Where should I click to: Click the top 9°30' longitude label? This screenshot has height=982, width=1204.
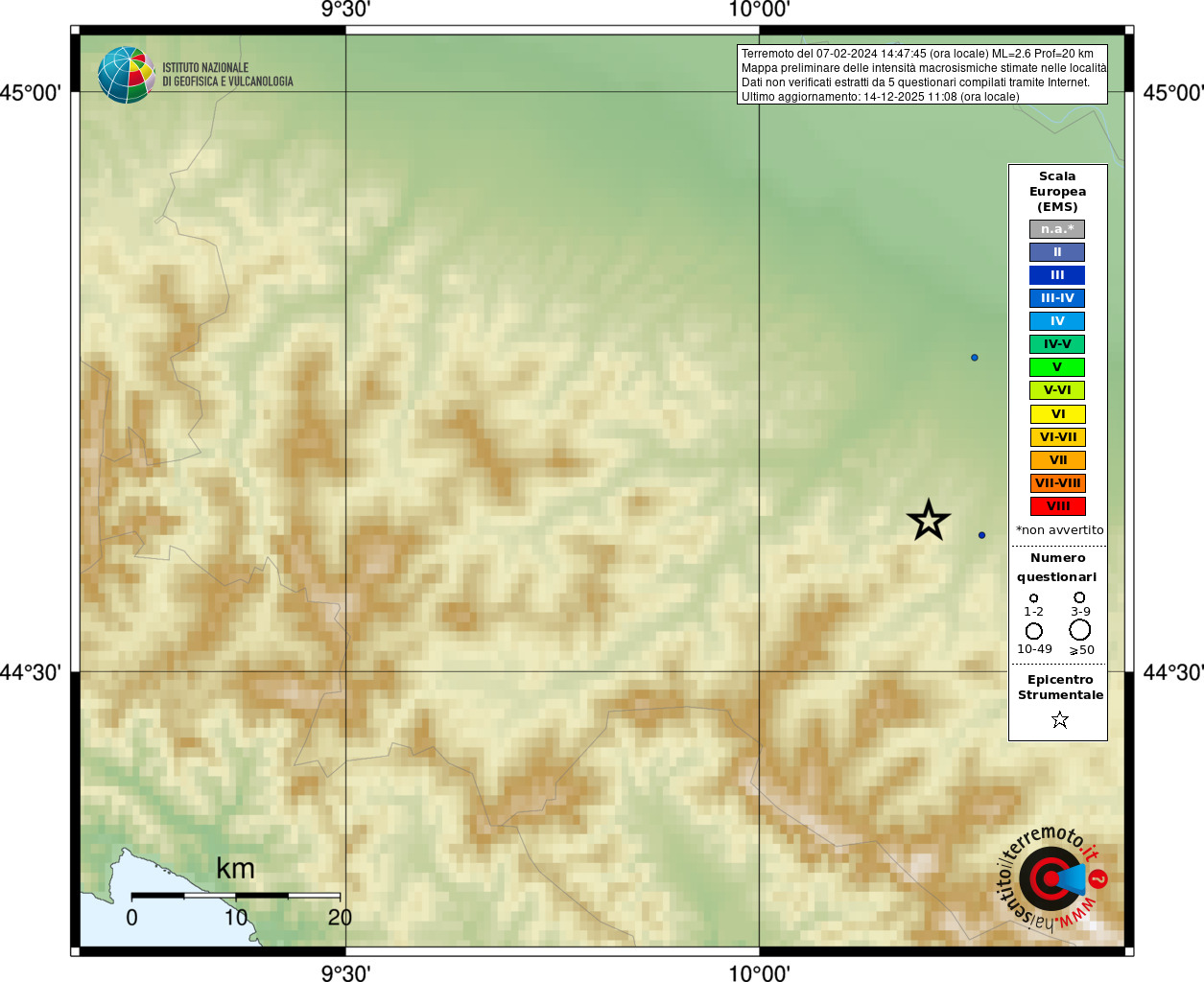point(345,10)
